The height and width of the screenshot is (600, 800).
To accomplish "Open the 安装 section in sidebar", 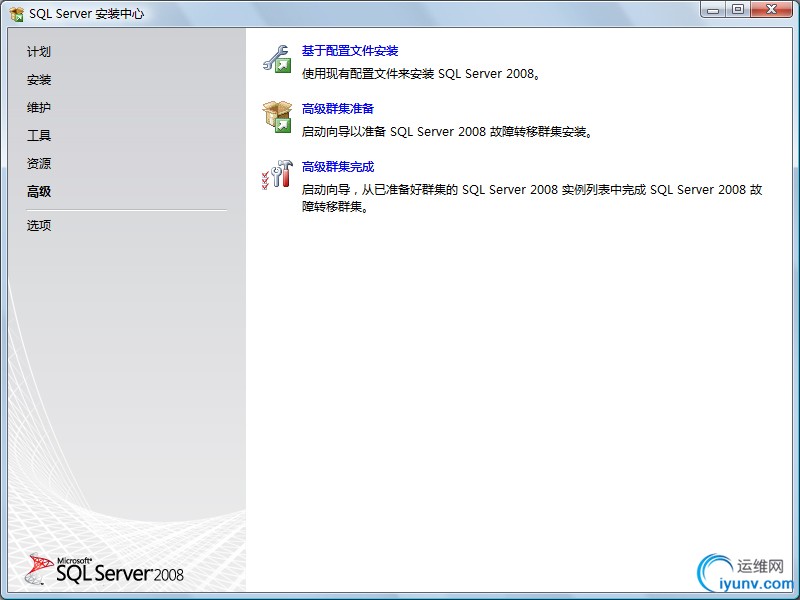I will click(x=39, y=80).
